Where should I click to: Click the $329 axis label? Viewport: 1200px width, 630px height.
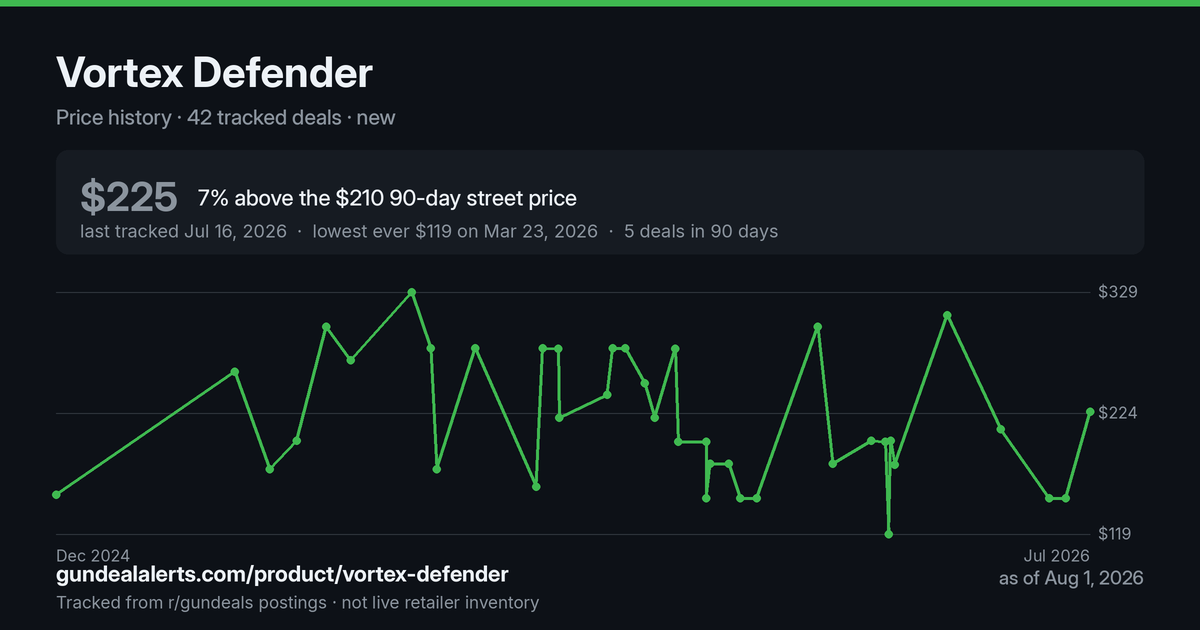pos(1118,292)
